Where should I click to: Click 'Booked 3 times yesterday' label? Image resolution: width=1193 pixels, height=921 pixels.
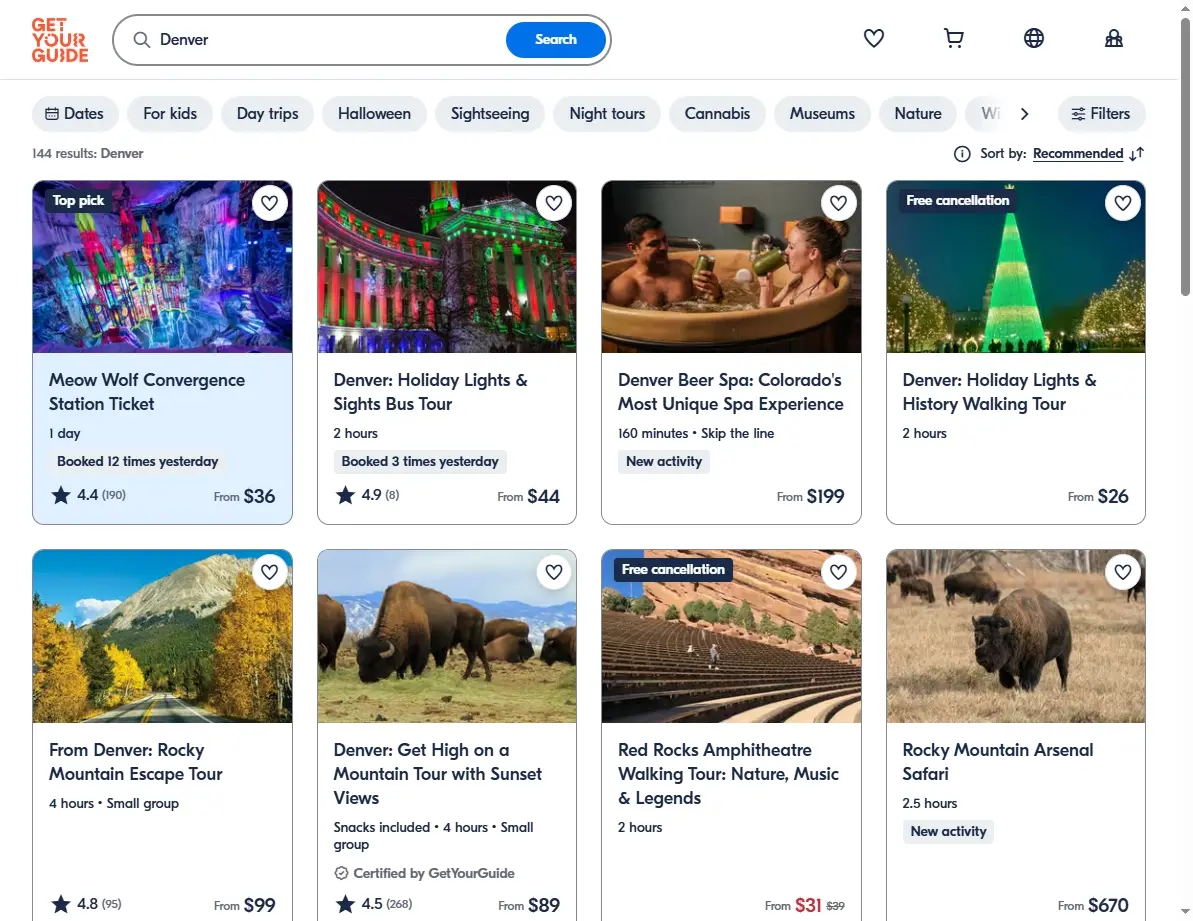[420, 462]
